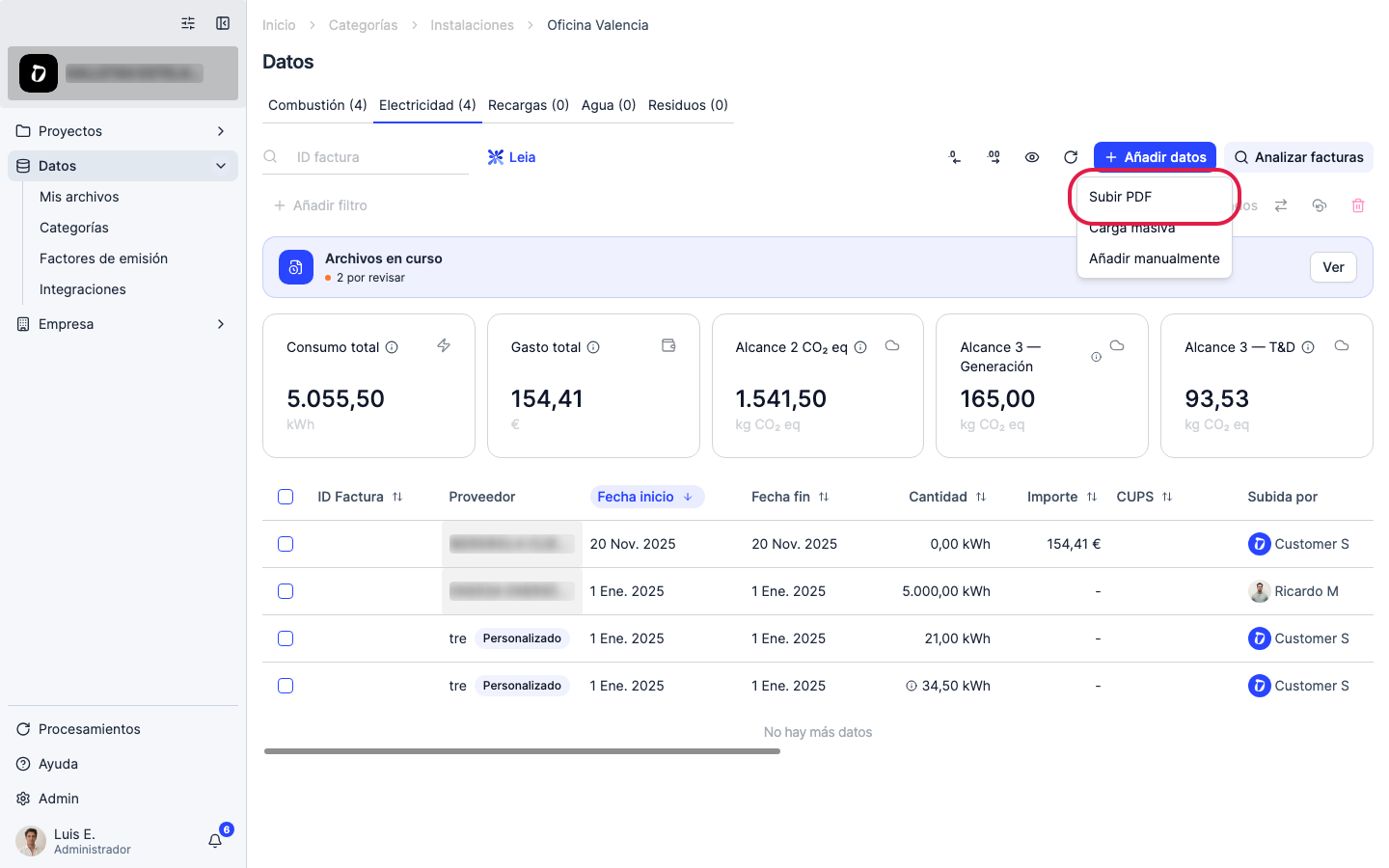
Task: Choose Añadir manualmente from the menu
Action: [1154, 258]
